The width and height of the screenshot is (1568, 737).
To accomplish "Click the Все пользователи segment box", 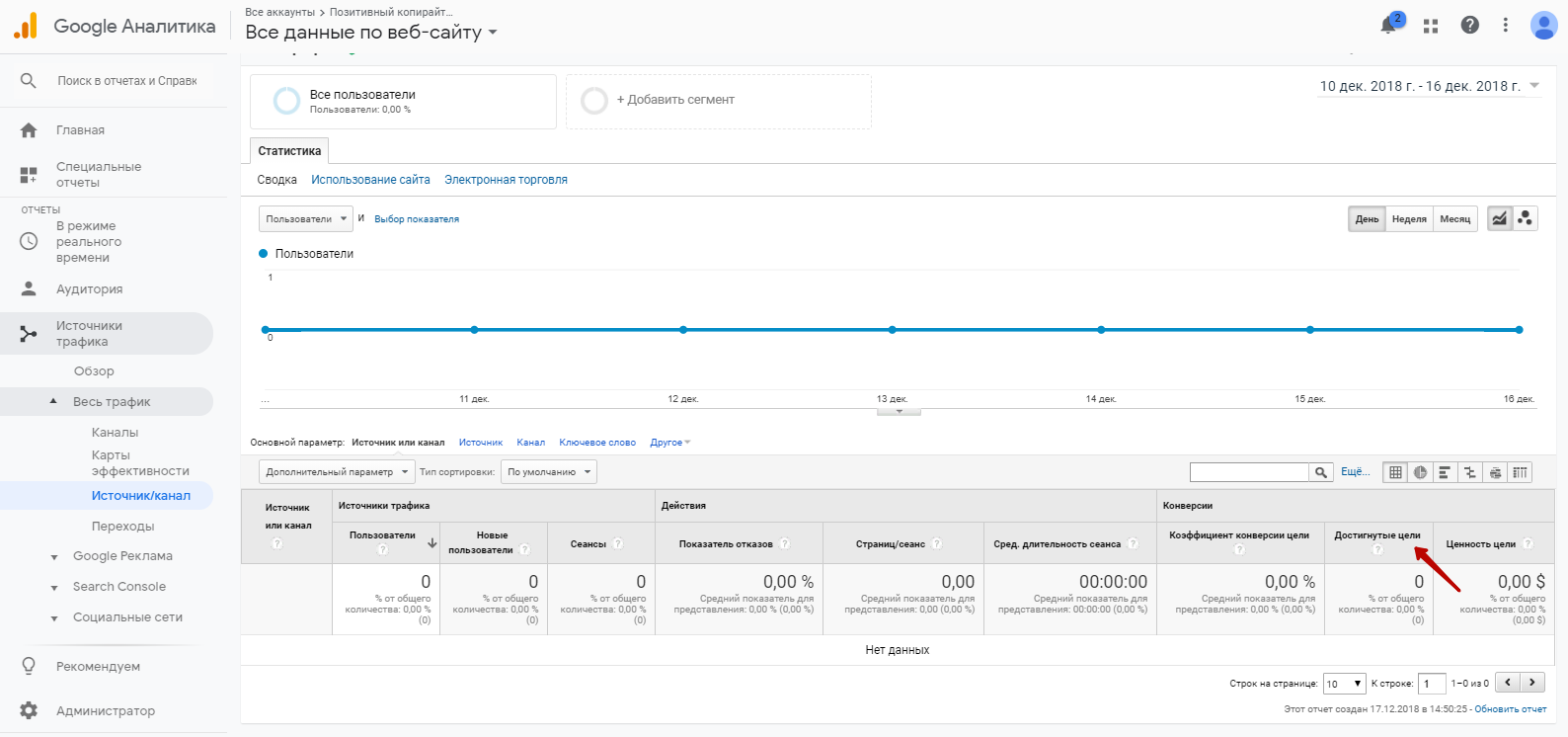I will click(x=403, y=101).
